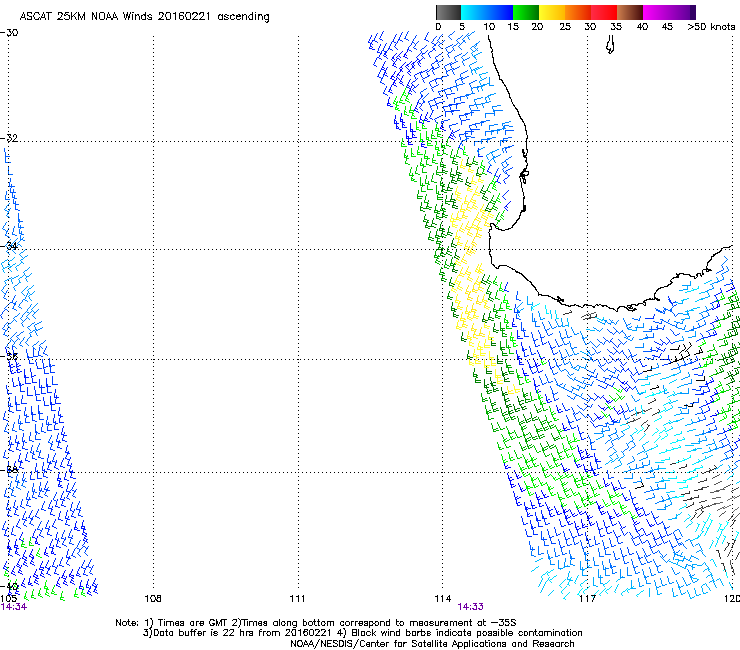Click the small island outline near 117.5E at the top
This screenshot has width=740, height=650.
[x=610, y=46]
